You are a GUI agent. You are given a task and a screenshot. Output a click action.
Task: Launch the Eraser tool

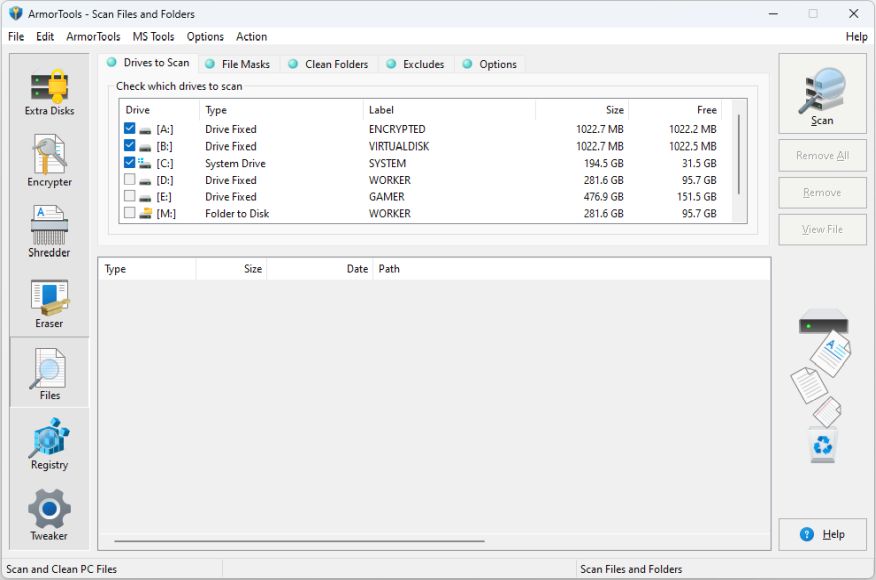49,302
